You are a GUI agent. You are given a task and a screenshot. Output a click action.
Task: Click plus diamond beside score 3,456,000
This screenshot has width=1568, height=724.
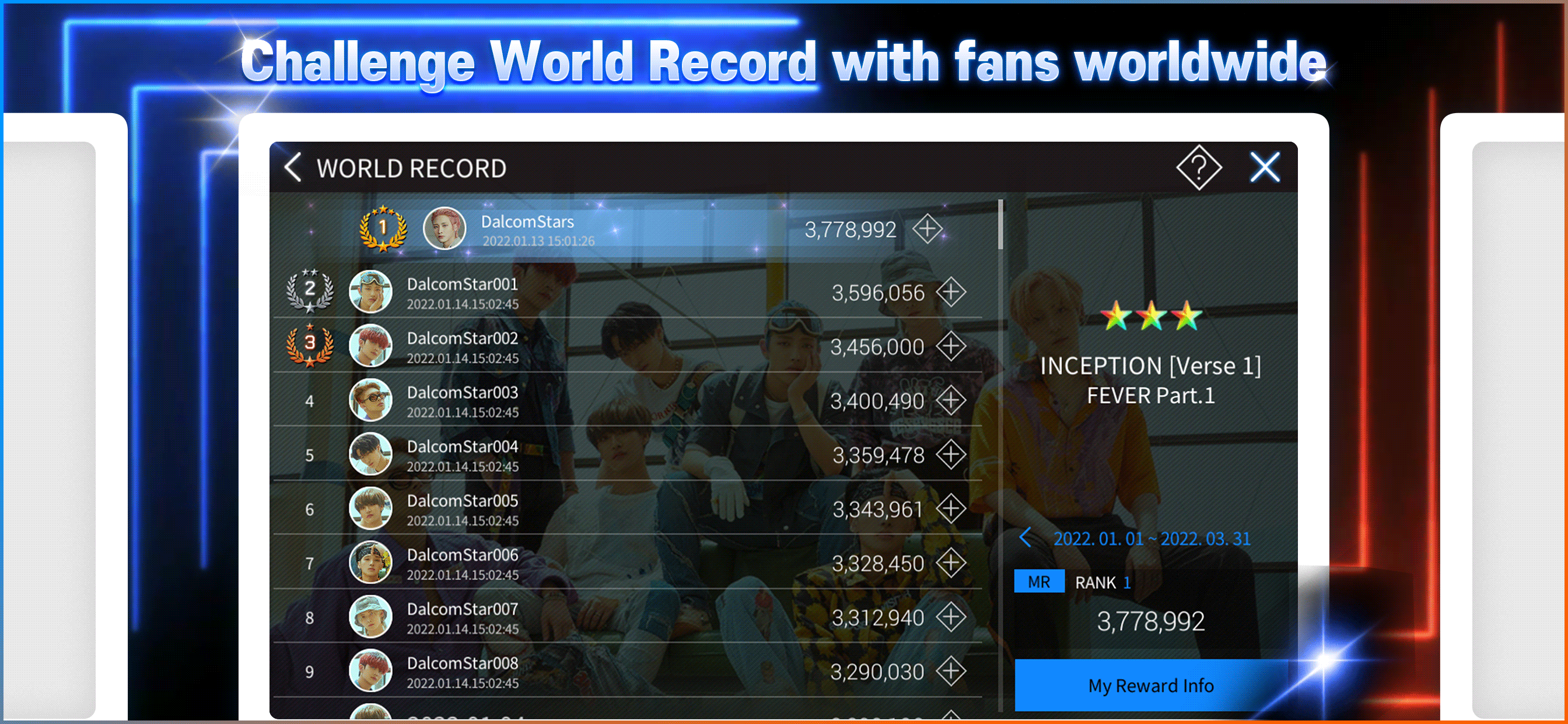(x=951, y=347)
